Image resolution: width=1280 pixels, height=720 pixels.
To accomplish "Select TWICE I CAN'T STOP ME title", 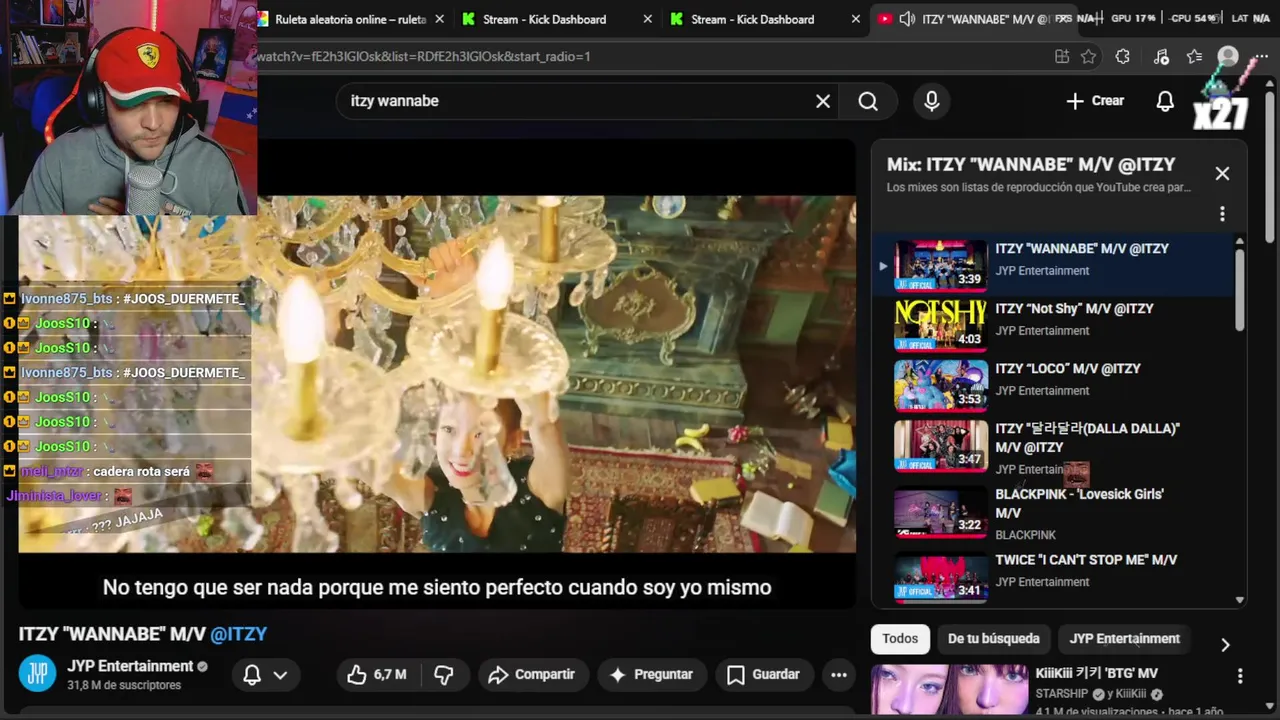I will point(1086,560).
